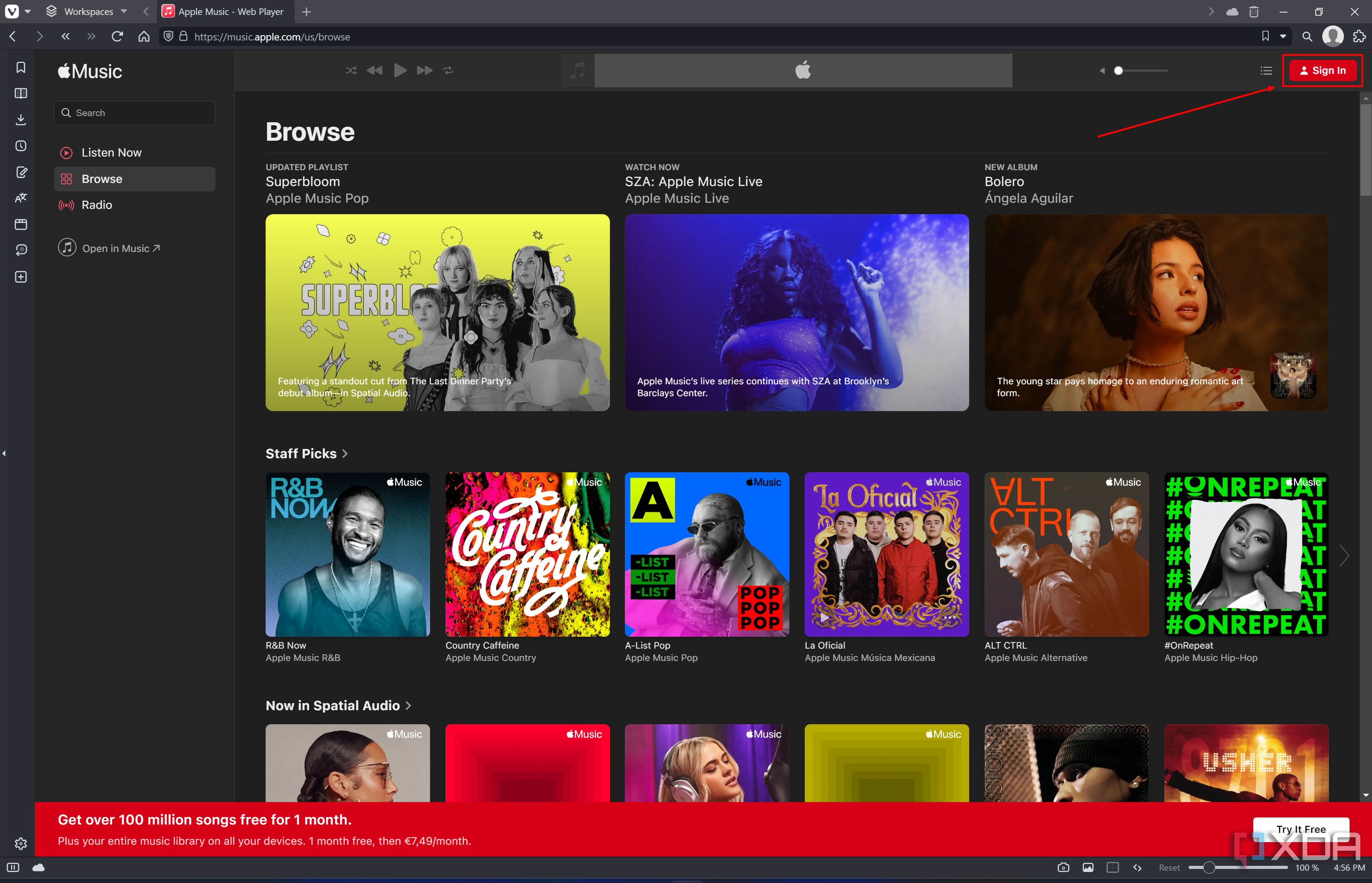Click the next track icon
1372x883 pixels.
422,70
